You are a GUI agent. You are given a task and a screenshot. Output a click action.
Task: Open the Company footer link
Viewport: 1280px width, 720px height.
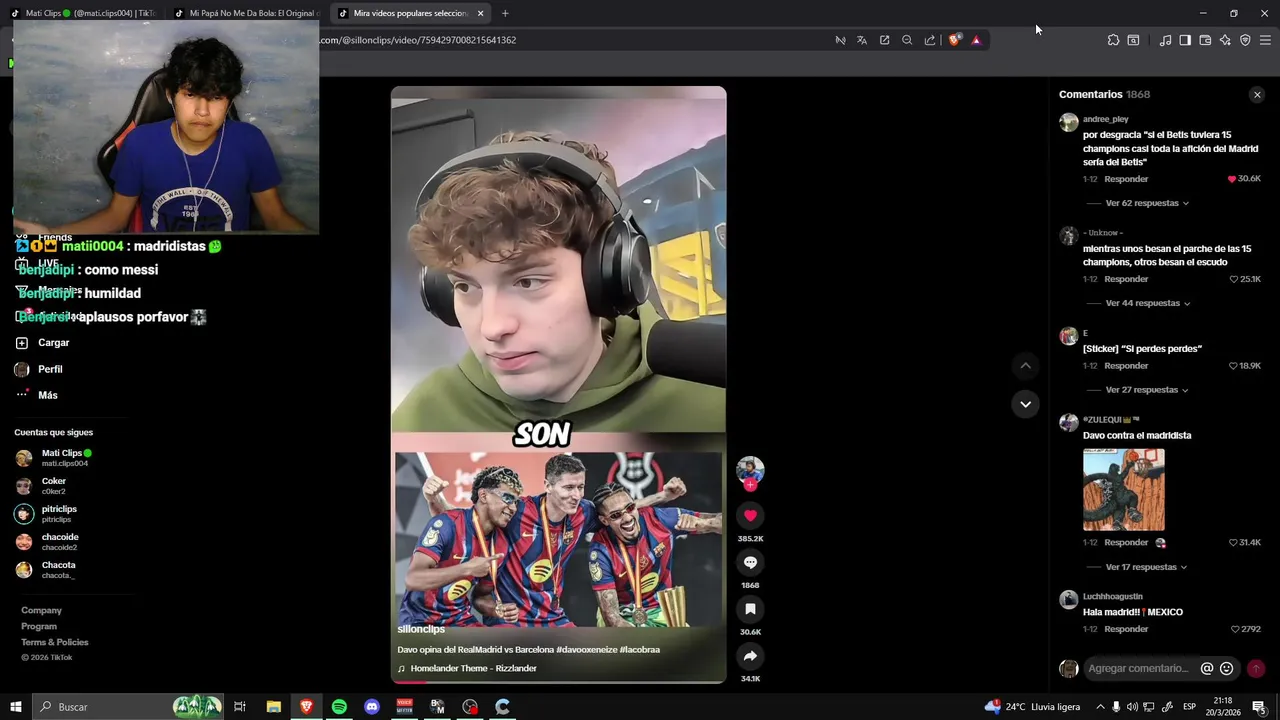(41, 610)
